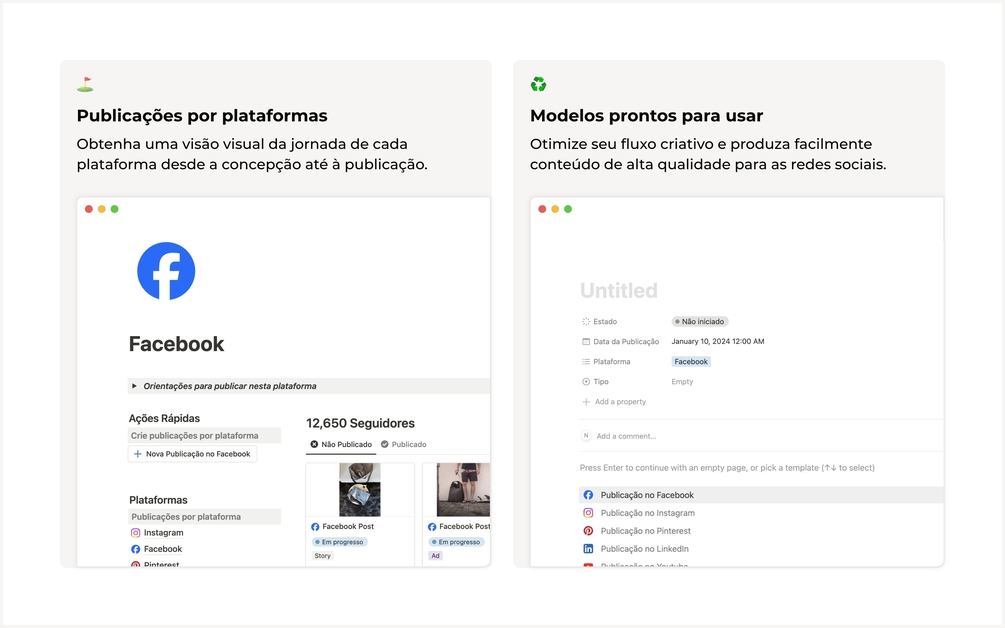Click the Estado property status icon
1005x628 pixels.
586,322
